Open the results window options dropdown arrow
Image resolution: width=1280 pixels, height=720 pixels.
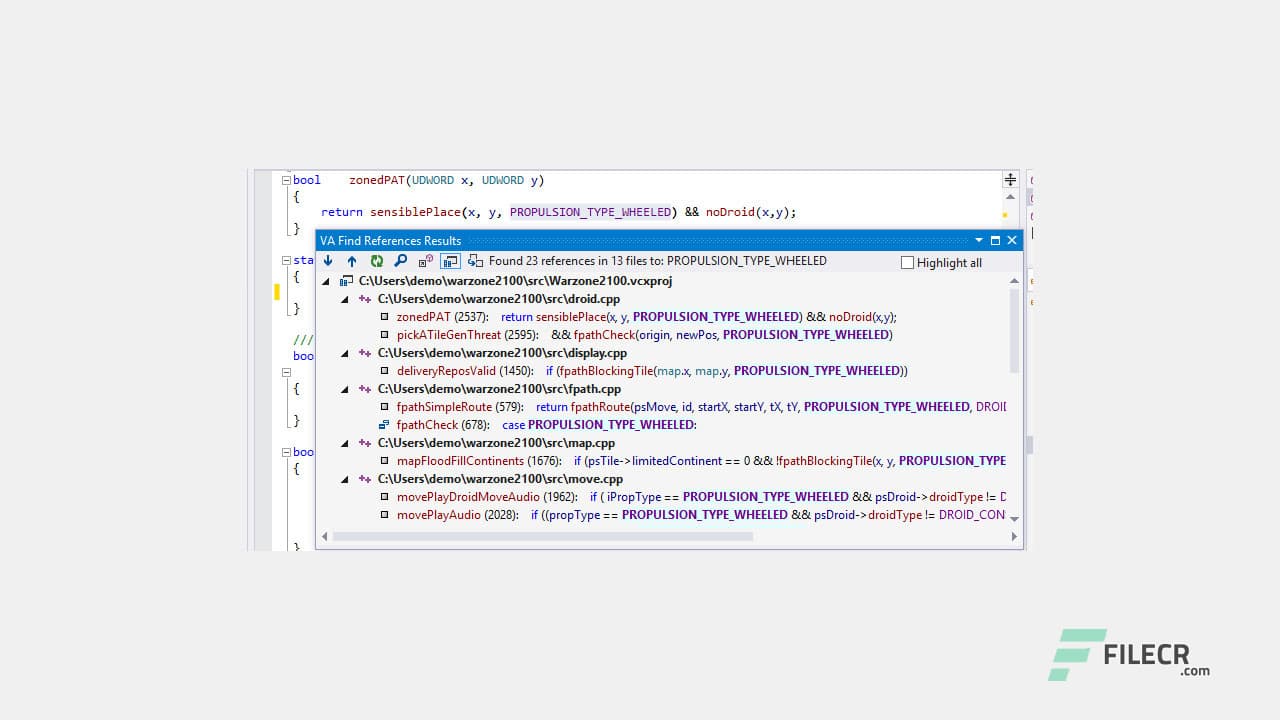click(x=978, y=240)
